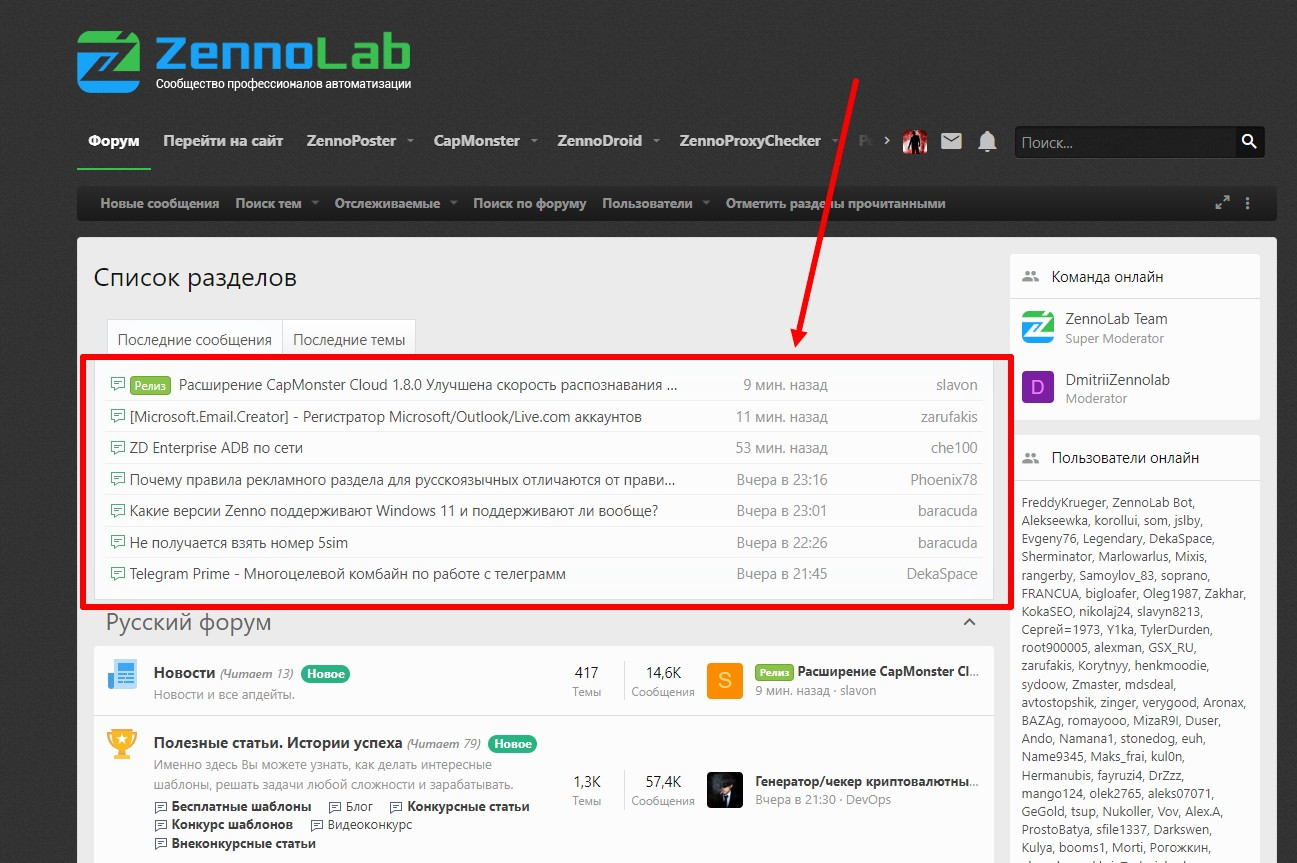
Task: Switch to the Последние темы tab
Action: (x=349, y=339)
